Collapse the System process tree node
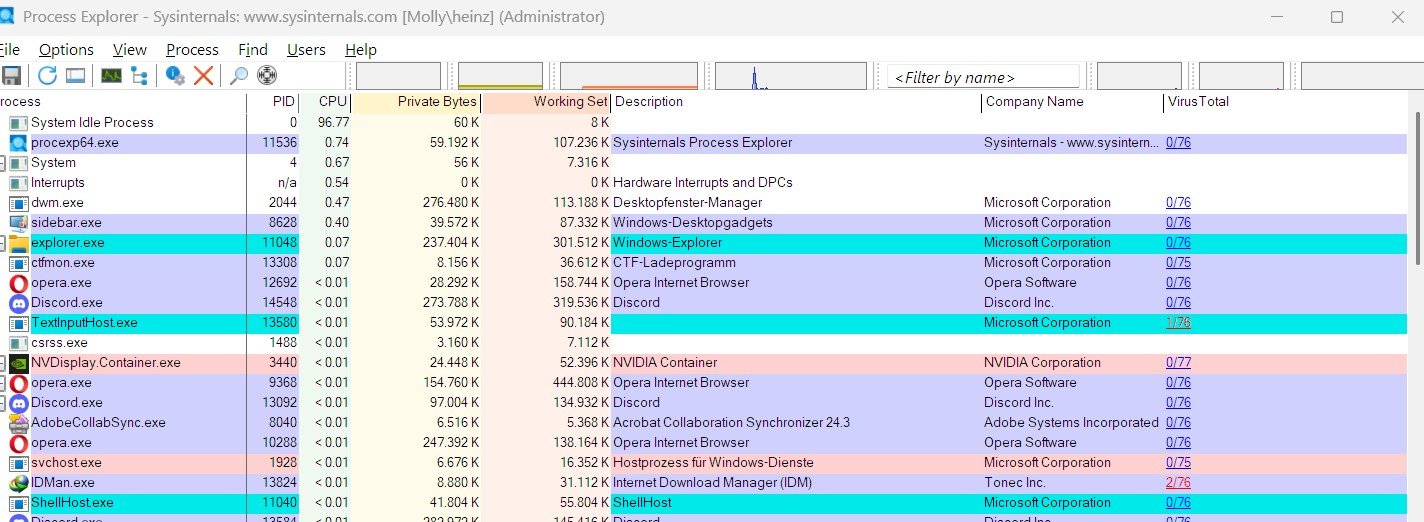 (2, 163)
